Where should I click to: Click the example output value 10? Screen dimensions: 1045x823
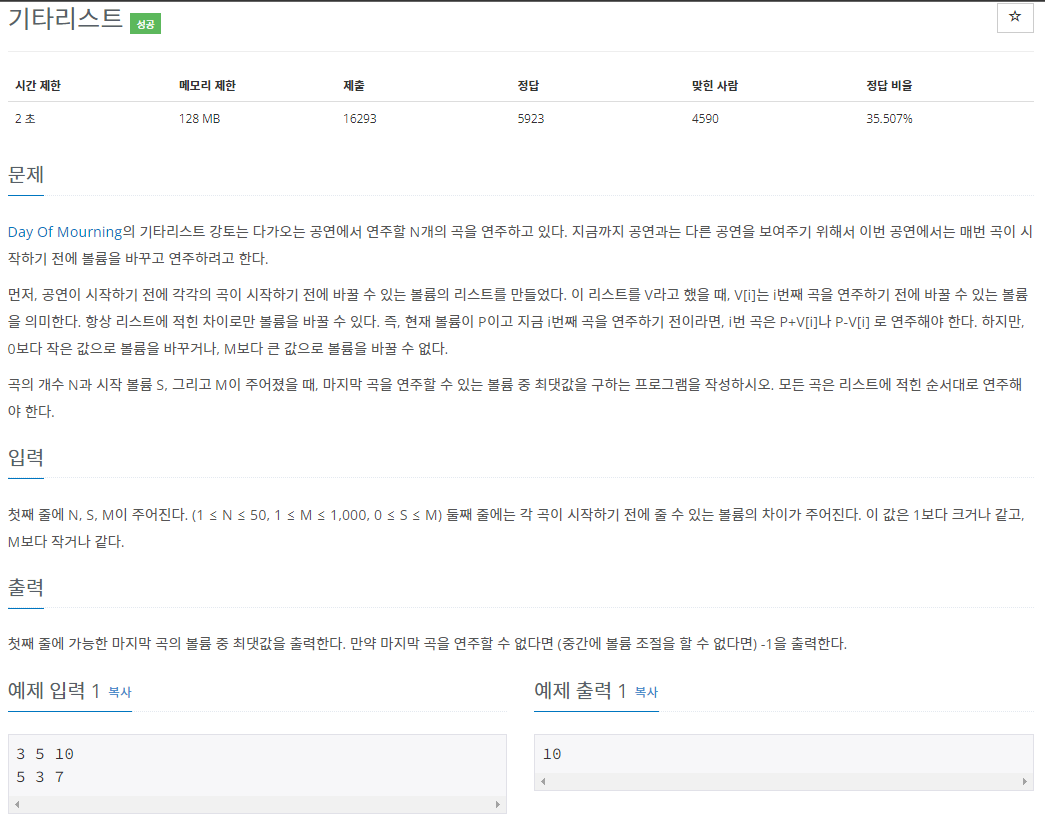coord(552,754)
